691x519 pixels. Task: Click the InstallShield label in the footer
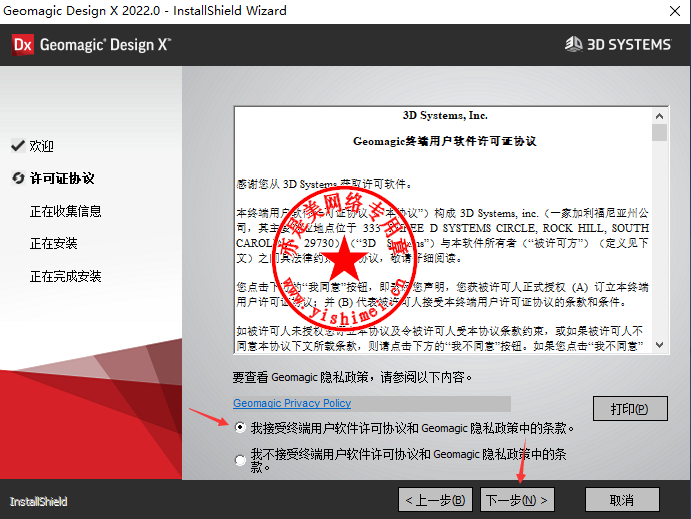pos(38,501)
